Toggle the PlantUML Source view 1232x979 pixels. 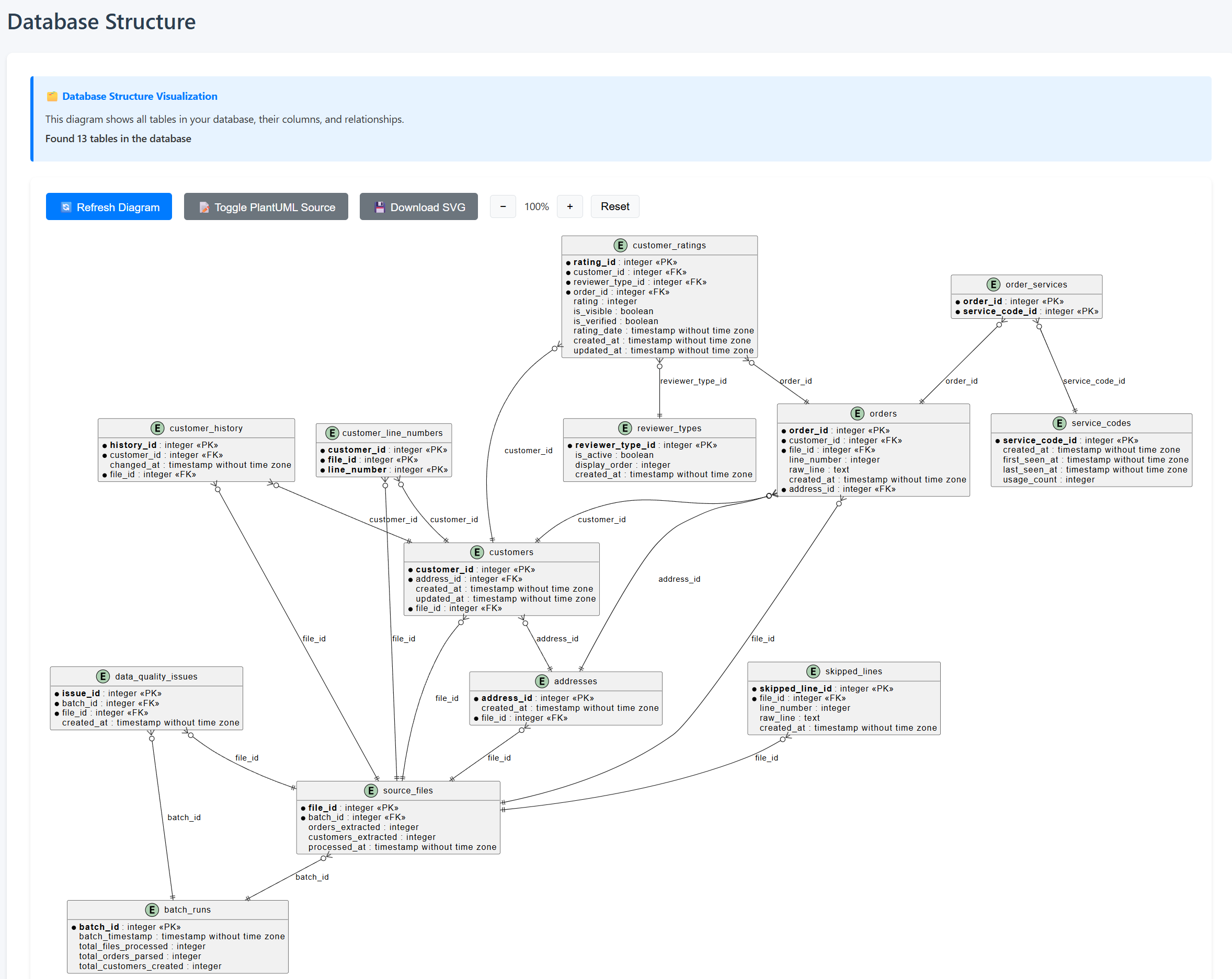point(266,207)
